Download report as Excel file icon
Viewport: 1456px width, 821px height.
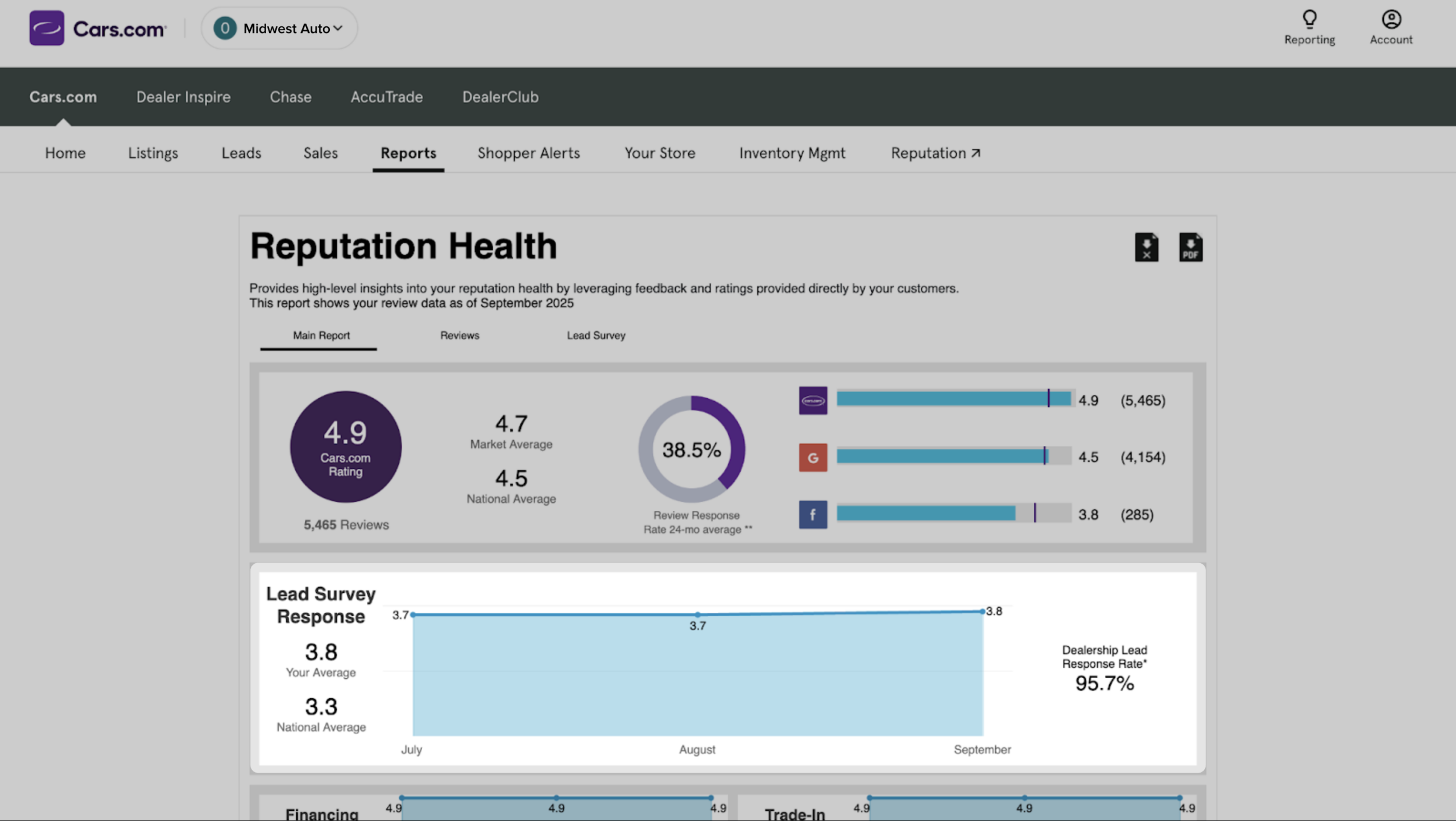[1147, 247]
